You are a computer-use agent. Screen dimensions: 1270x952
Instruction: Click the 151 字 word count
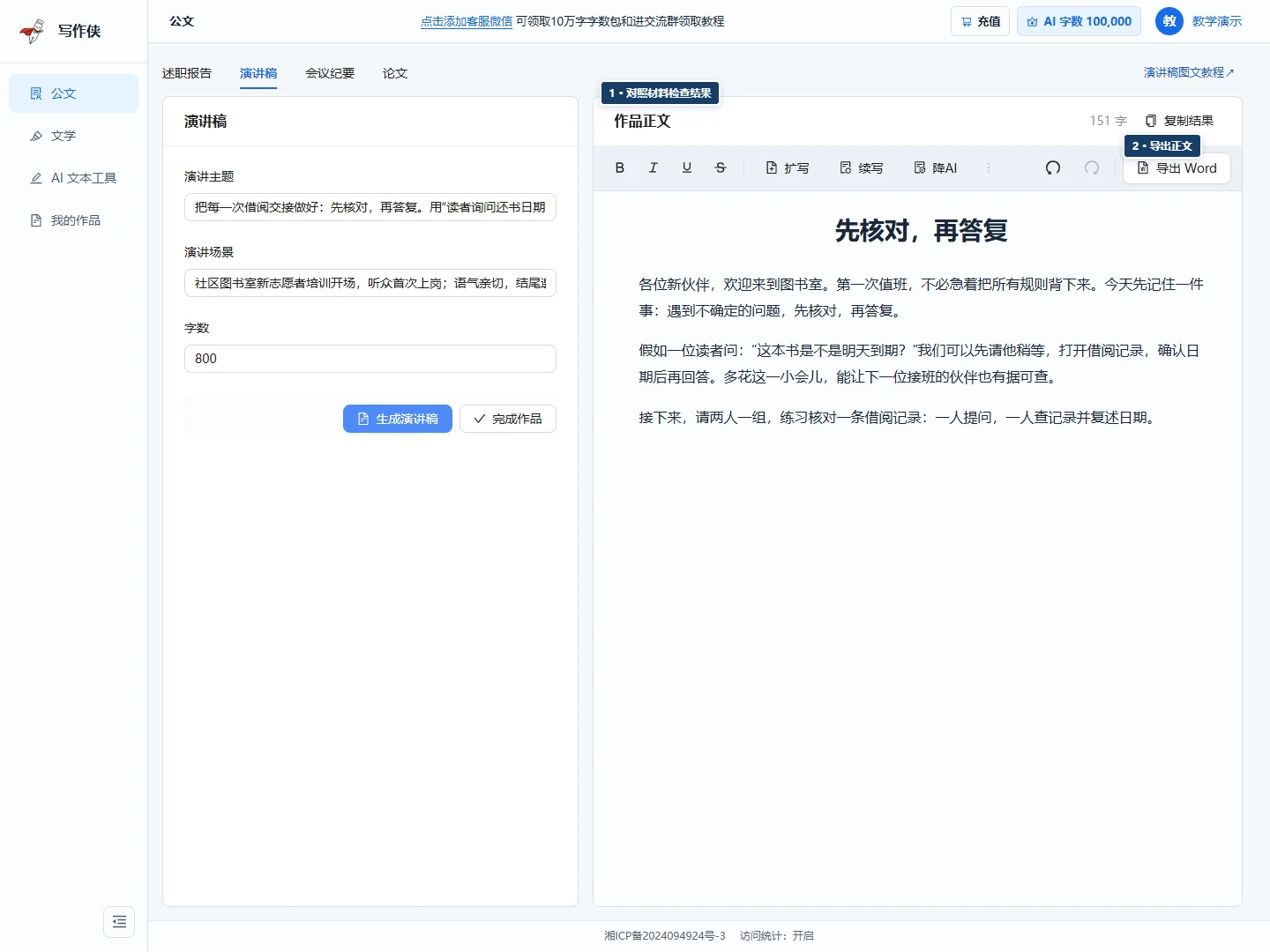(x=1109, y=121)
